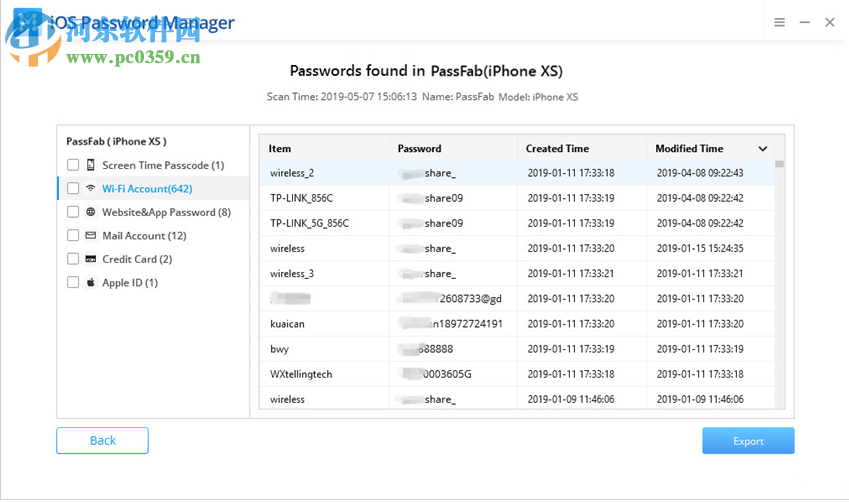
Task: Check the Wi-Fi Account checkbox
Action: (x=73, y=188)
